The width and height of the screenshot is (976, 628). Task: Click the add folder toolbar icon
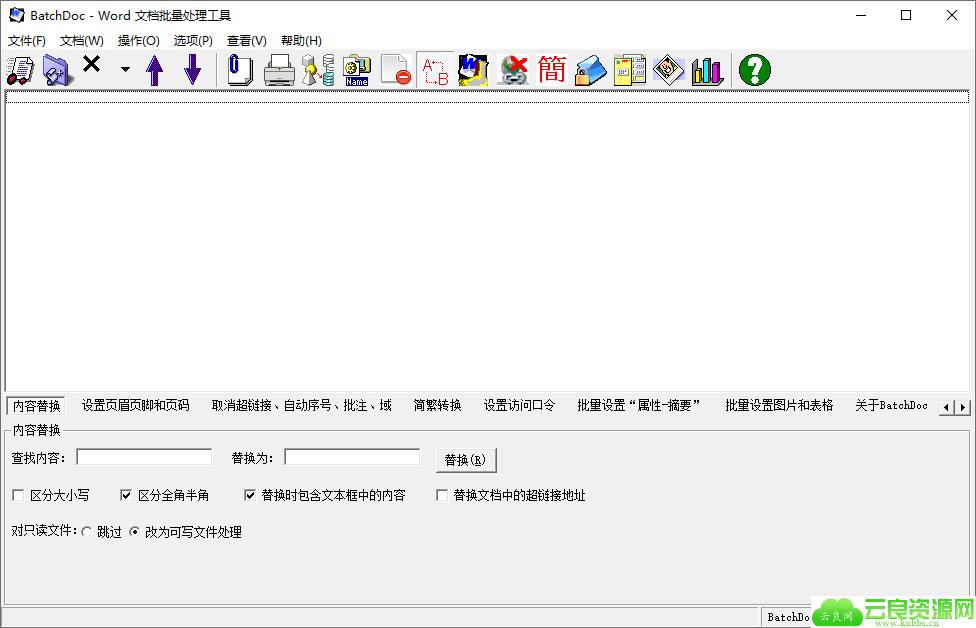tap(58, 70)
